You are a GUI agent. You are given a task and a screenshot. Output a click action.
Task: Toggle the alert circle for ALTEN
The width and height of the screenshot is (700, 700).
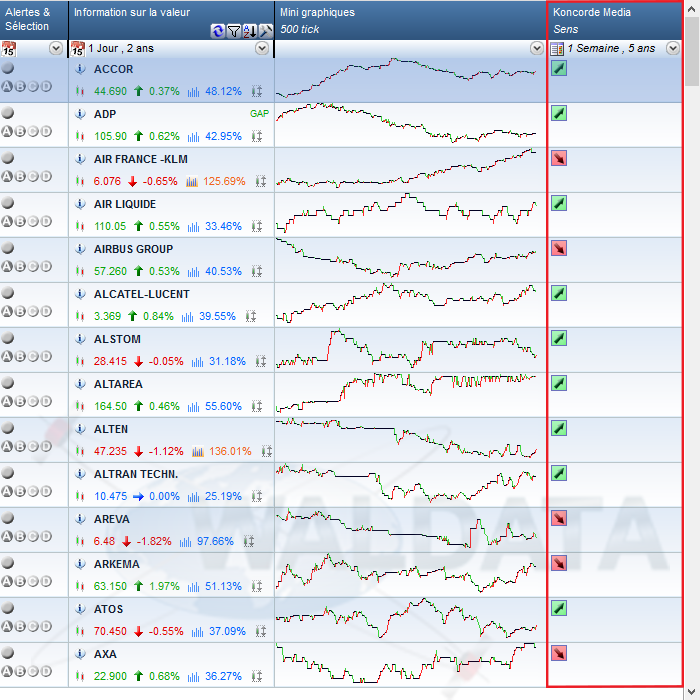(x=8, y=428)
